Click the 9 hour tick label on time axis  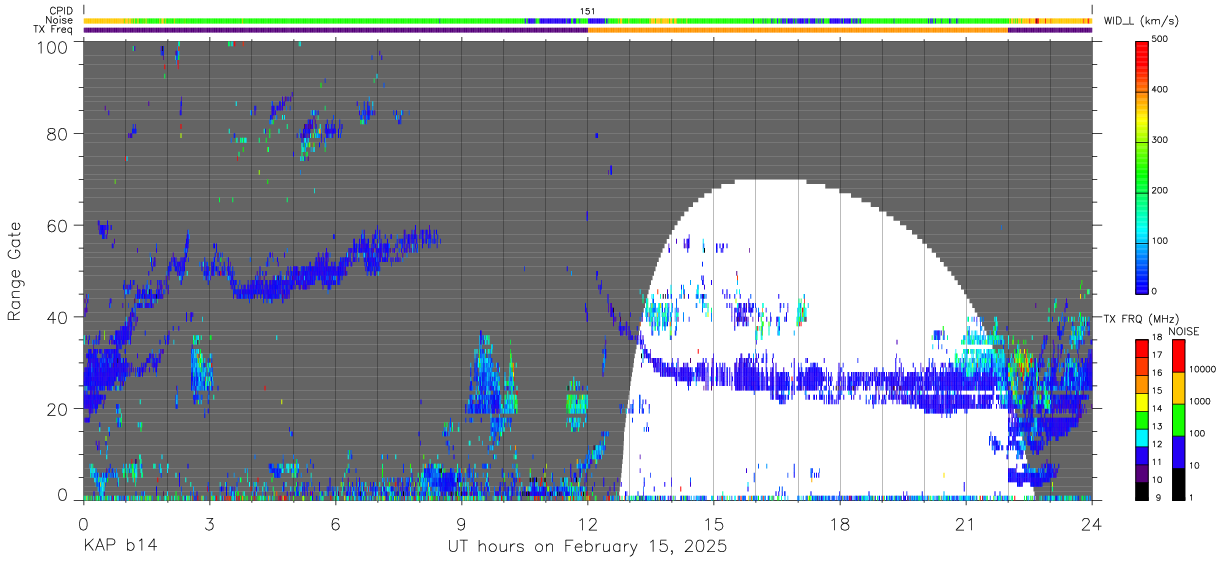pyautogui.click(x=462, y=523)
